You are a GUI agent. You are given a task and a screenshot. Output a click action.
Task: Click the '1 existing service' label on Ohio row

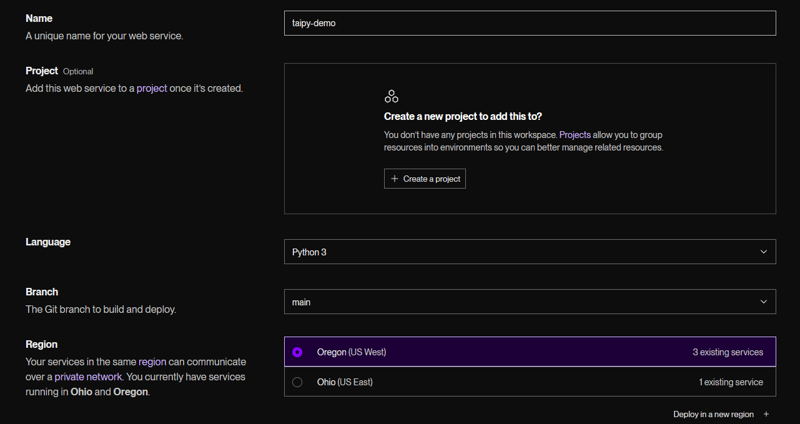pos(730,382)
